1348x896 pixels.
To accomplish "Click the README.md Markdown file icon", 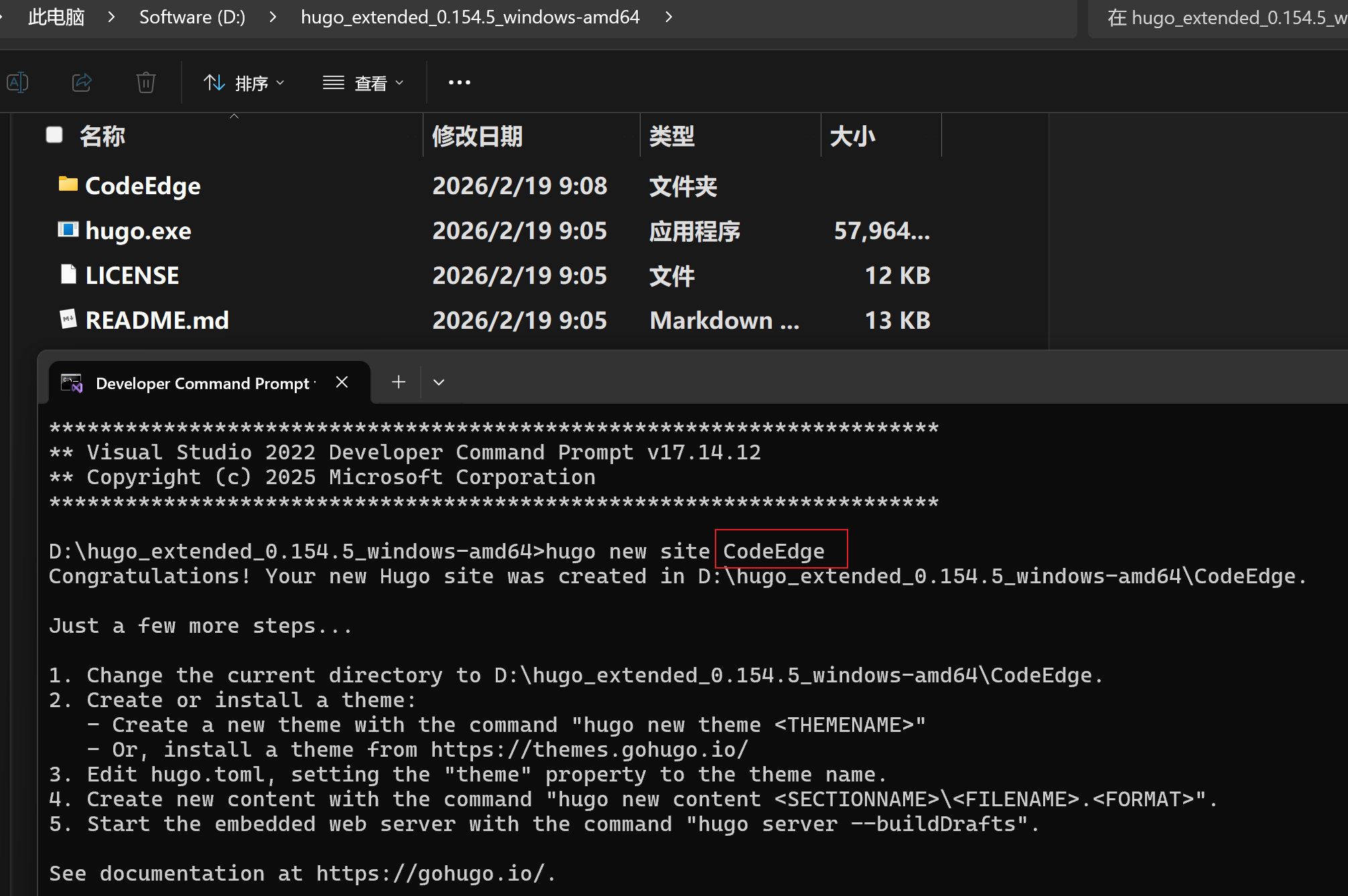I will [68, 319].
